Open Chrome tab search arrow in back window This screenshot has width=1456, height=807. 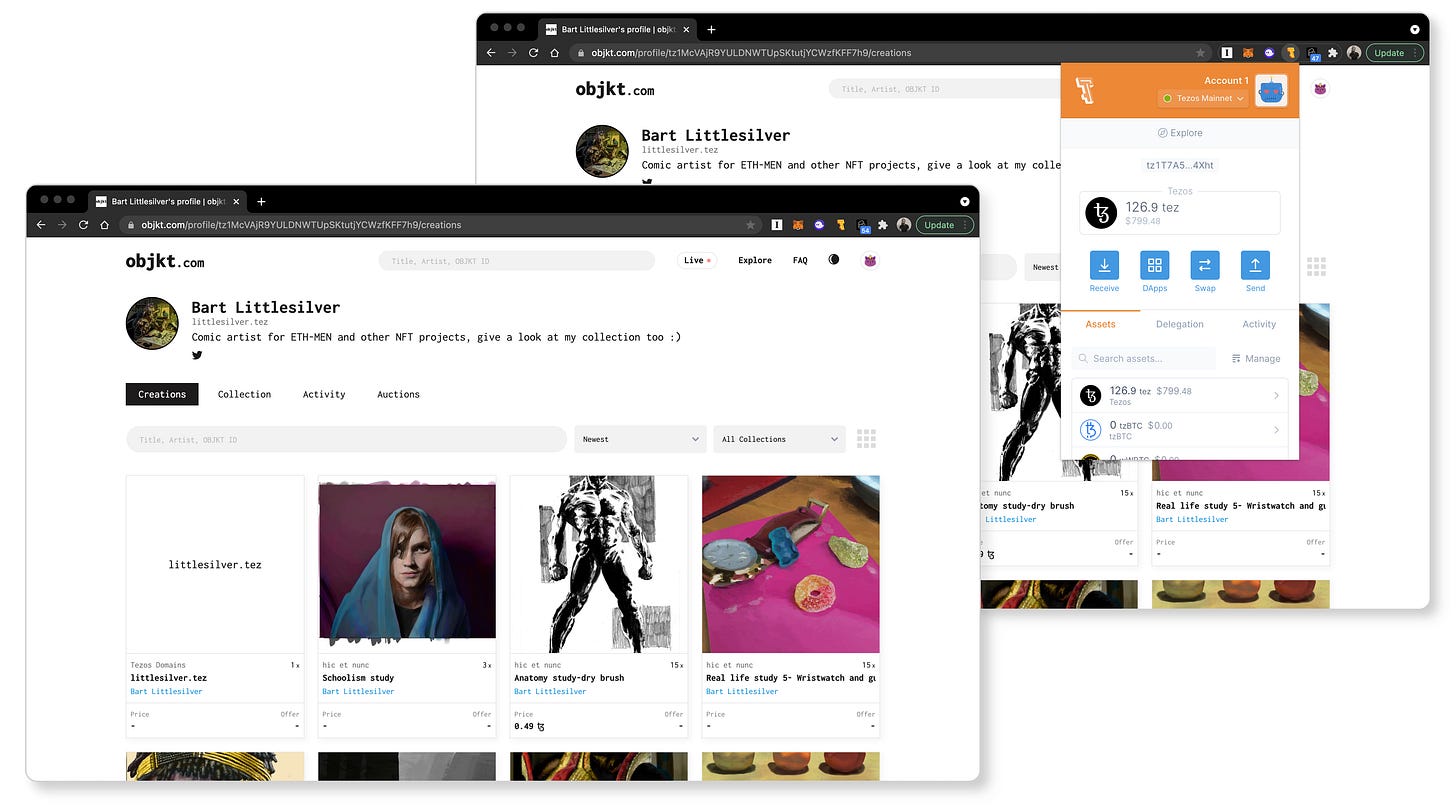click(x=1414, y=29)
